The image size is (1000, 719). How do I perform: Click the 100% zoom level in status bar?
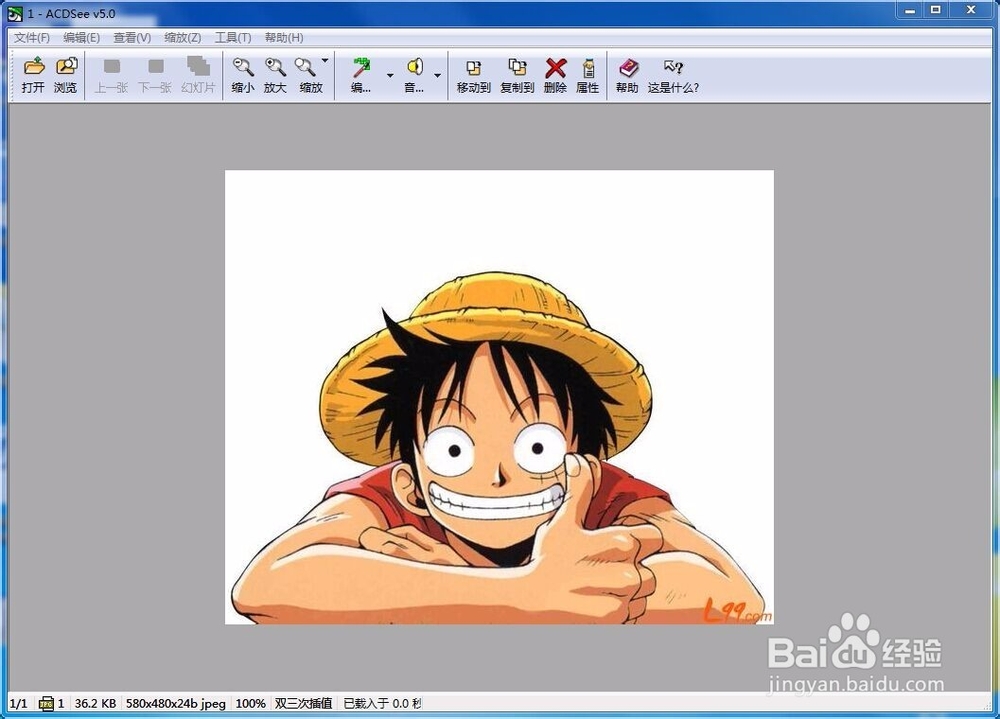coord(251,704)
